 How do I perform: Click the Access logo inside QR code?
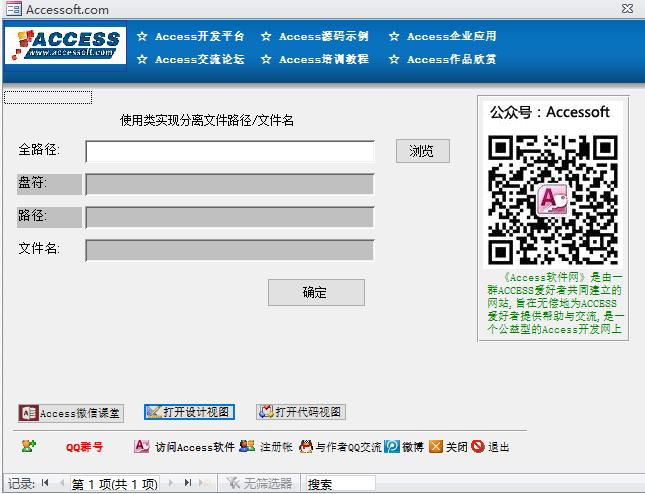coord(553,199)
